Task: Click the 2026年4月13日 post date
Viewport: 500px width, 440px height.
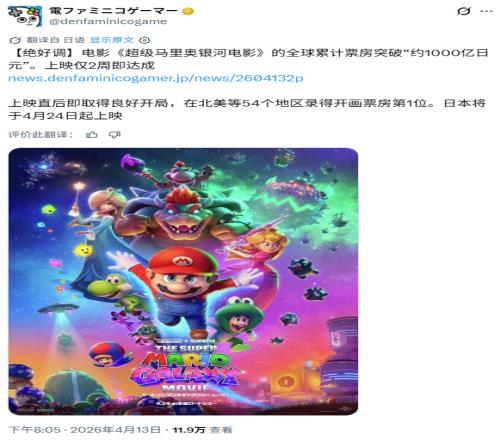Action: point(115,430)
